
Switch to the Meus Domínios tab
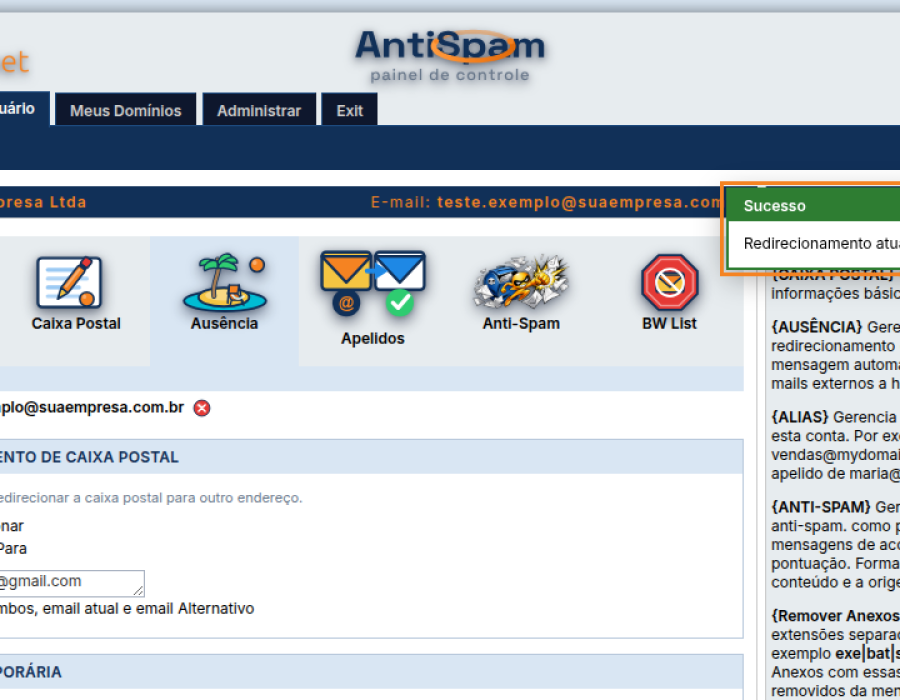click(x=126, y=110)
